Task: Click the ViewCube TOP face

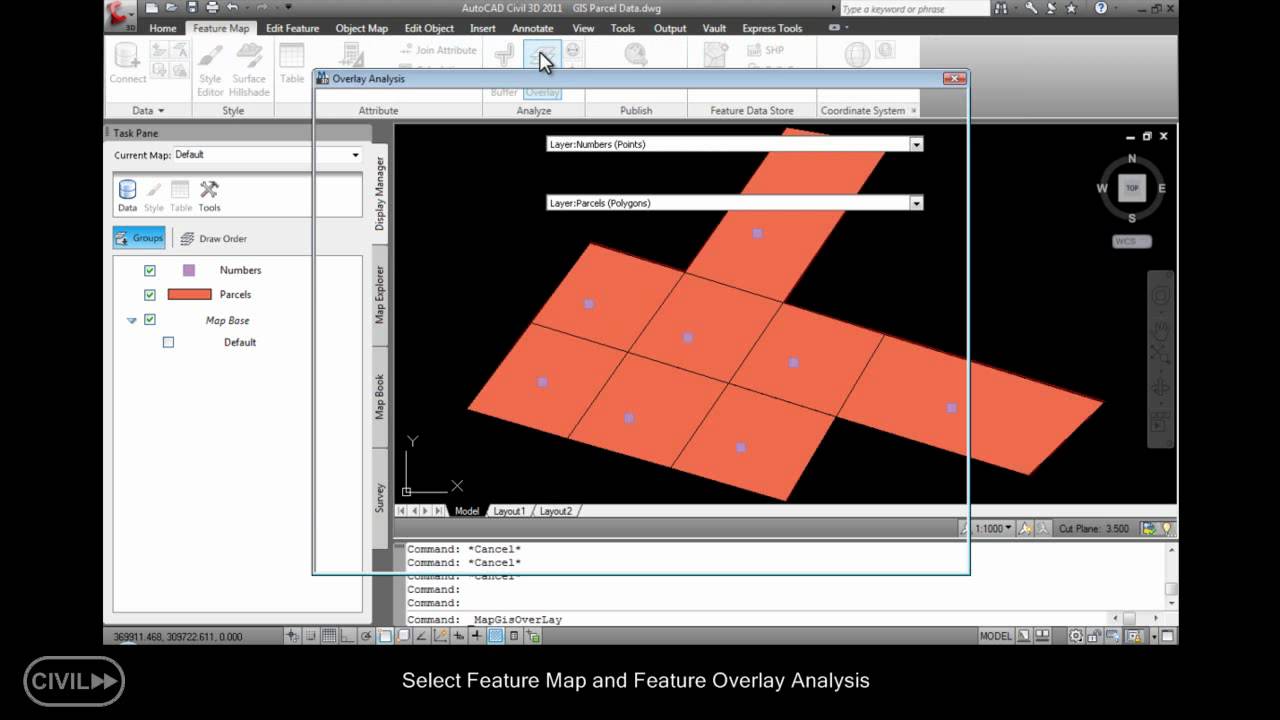Action: [1132, 188]
